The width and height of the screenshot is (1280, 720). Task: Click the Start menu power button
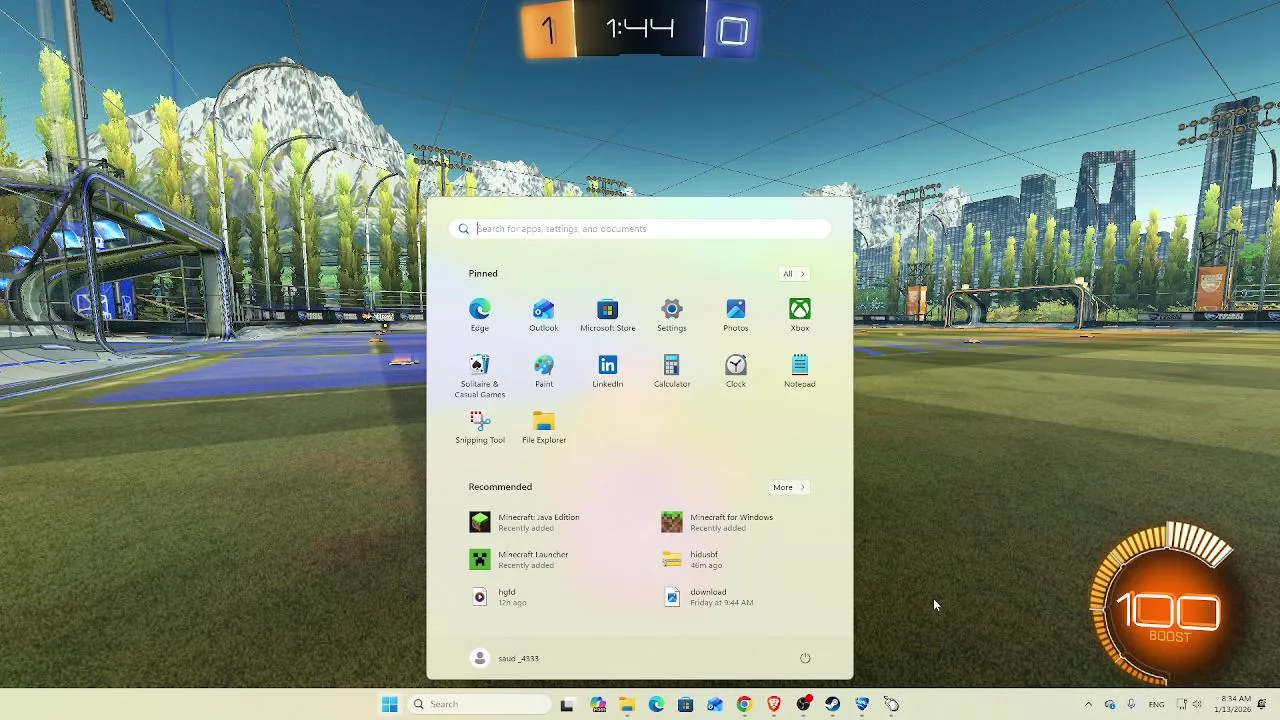pyautogui.click(x=805, y=658)
